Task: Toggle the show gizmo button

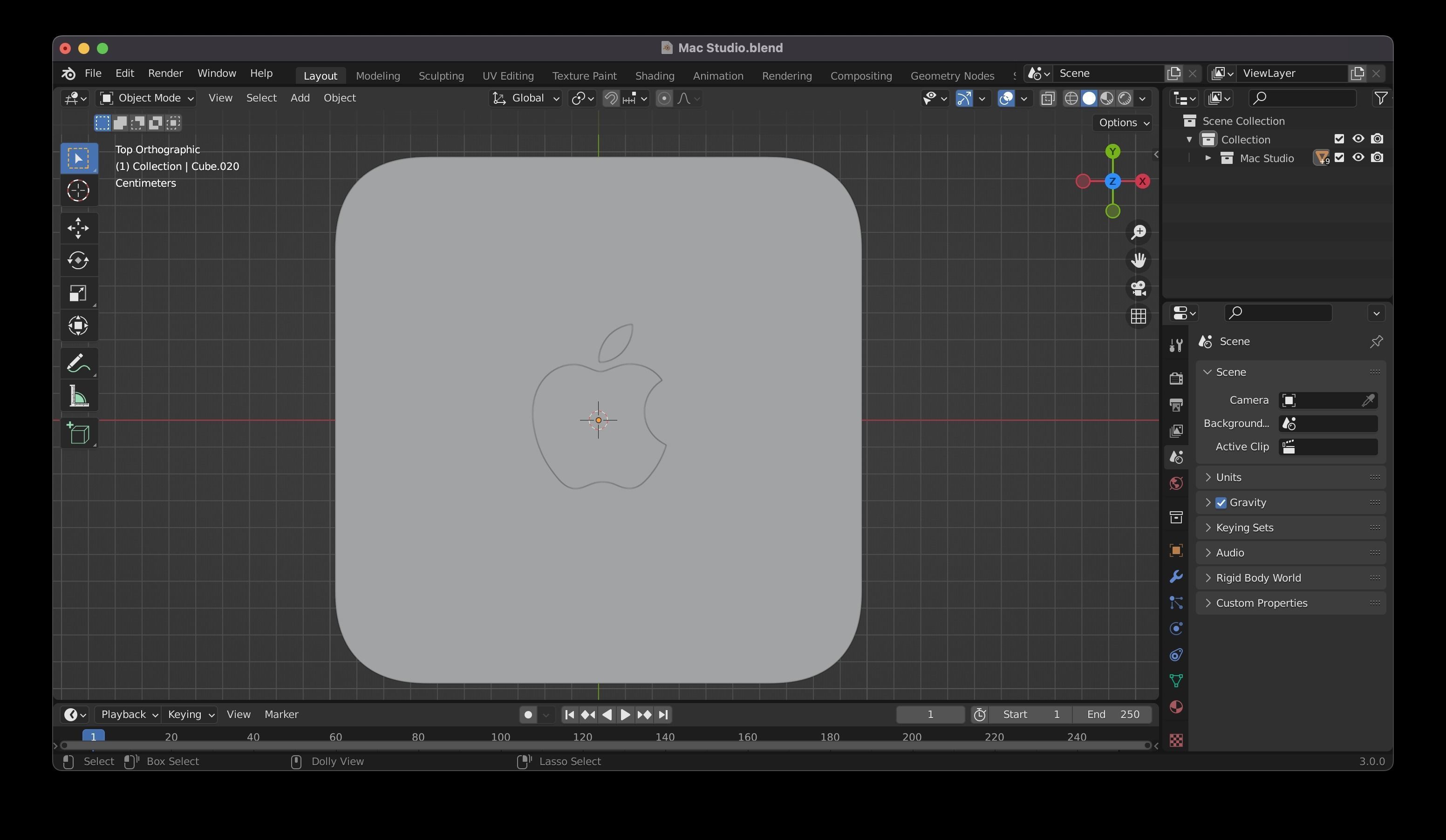Action: point(964,99)
